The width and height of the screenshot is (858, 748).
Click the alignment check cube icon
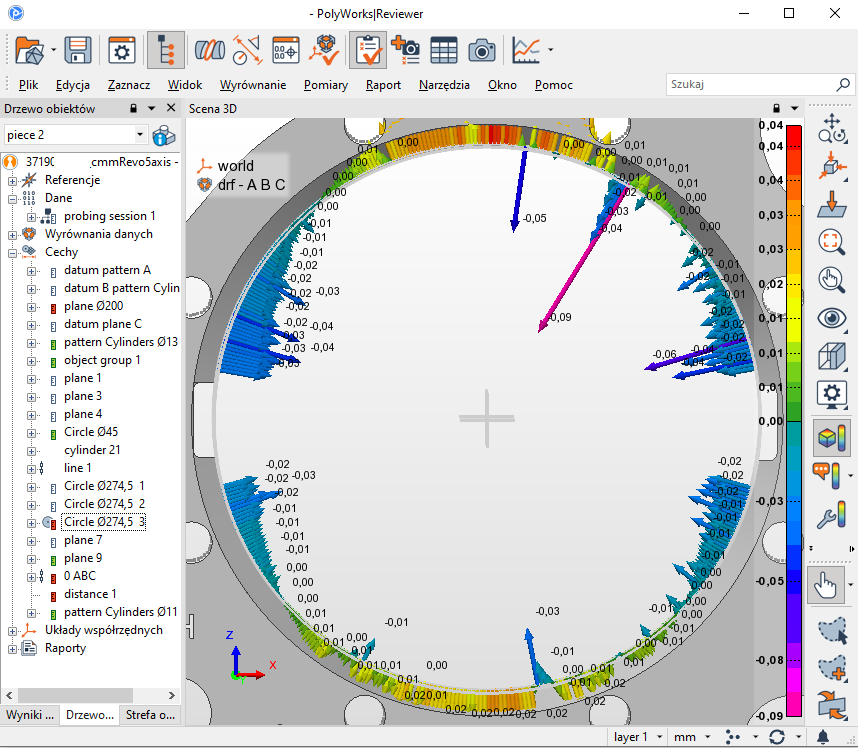(324, 50)
